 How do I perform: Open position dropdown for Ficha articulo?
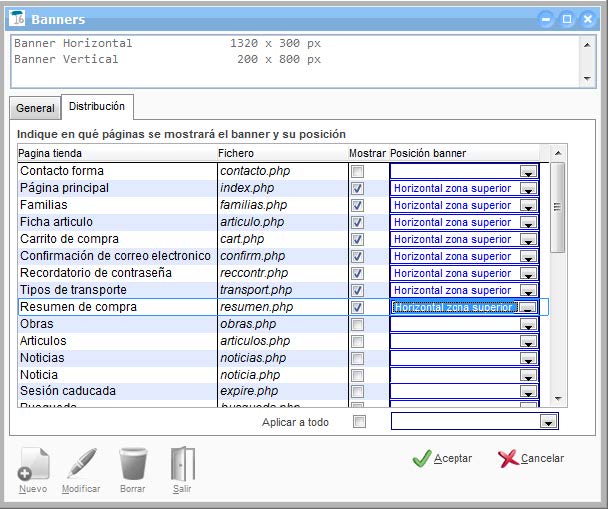click(528, 222)
